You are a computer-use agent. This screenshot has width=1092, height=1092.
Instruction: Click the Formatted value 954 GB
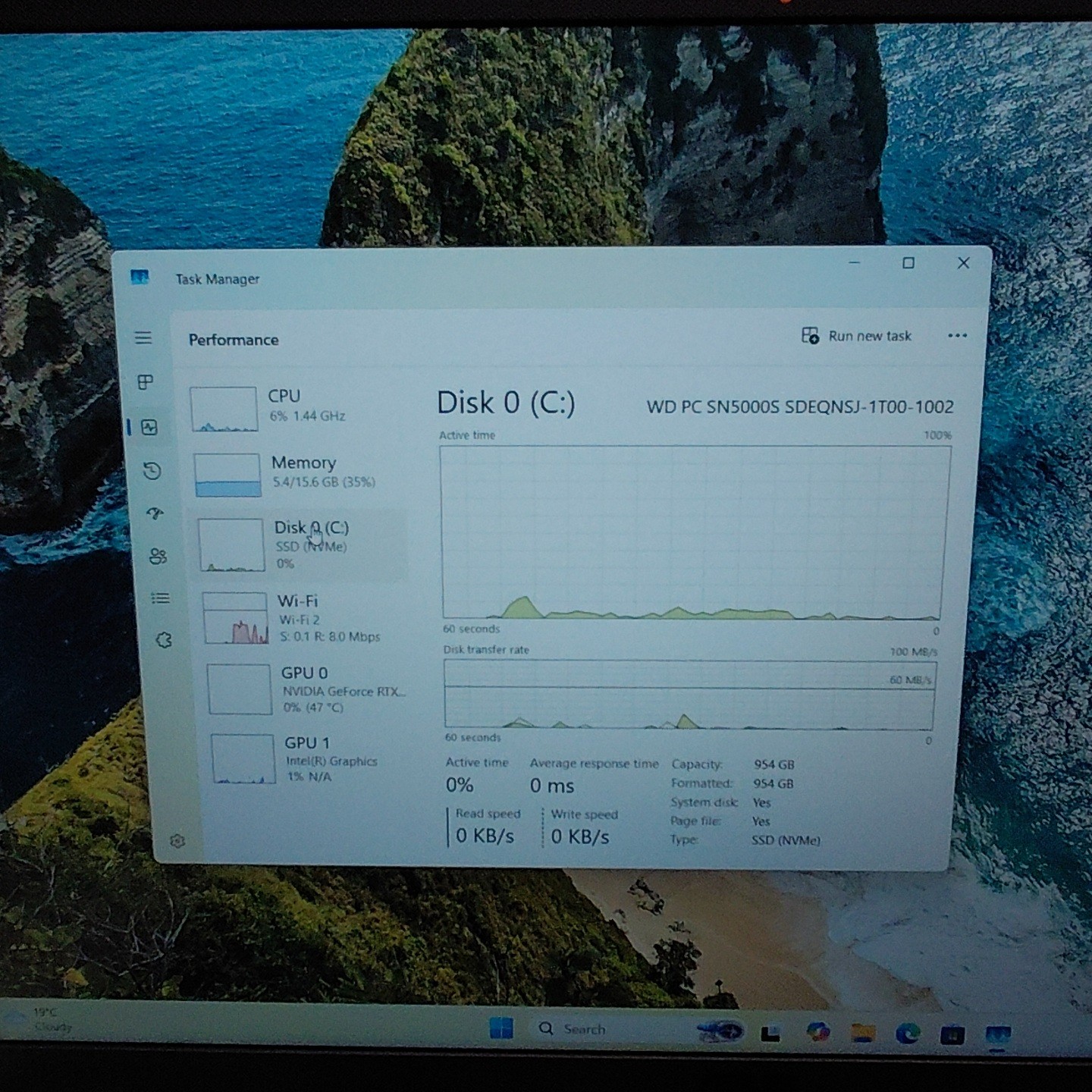(773, 783)
